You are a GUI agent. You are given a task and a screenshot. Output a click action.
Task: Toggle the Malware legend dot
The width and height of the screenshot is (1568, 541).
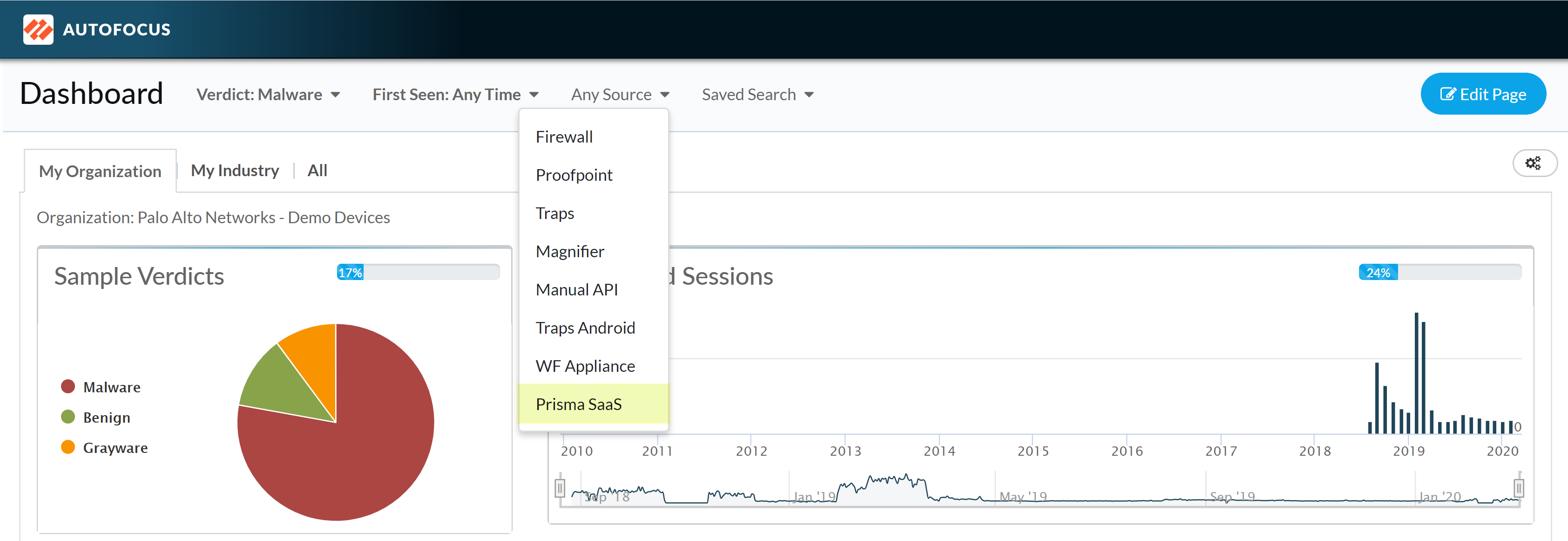(68, 387)
